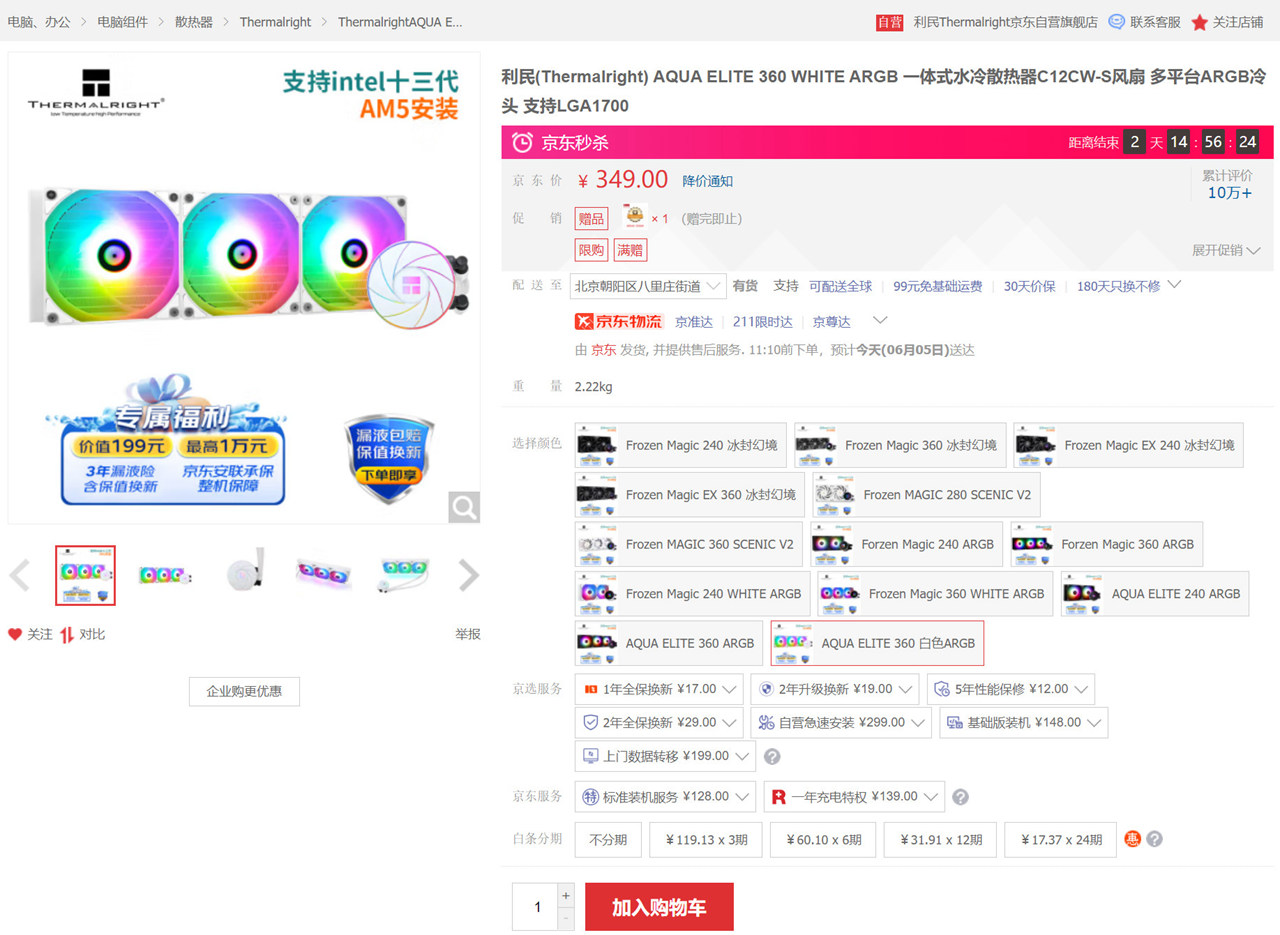Expand the 基础版装机 ¥148.00 dropdown
The height and width of the screenshot is (935, 1280).
point(1023,722)
